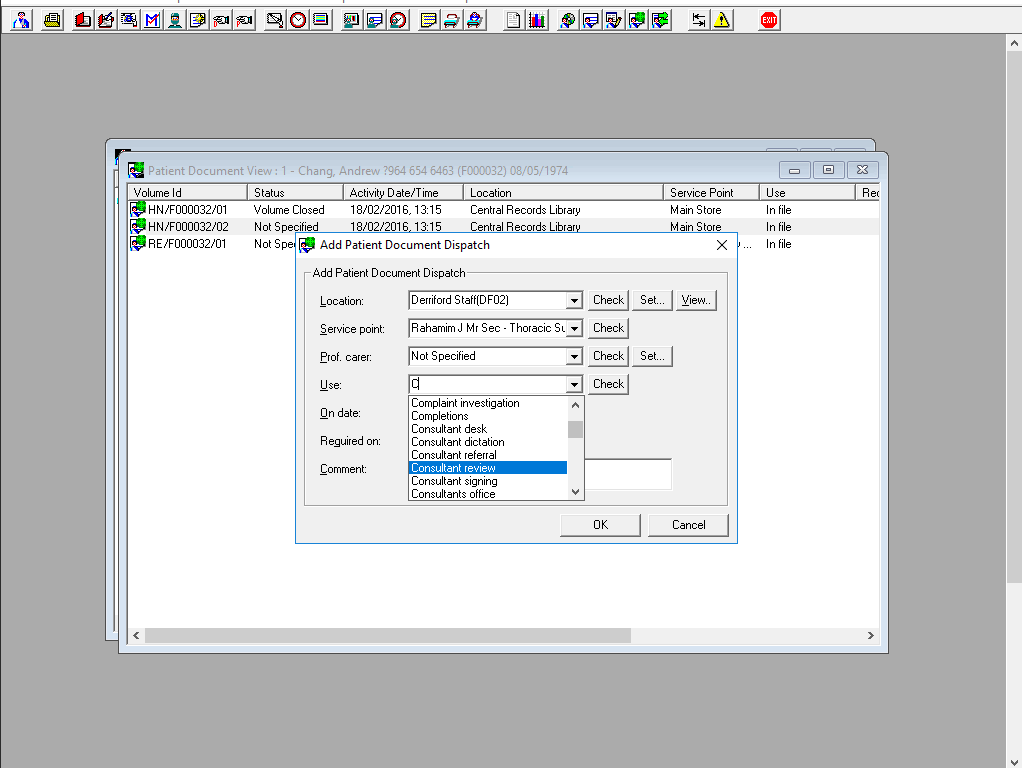Image resolution: width=1022 pixels, height=768 pixels.
Task: Sort by the Service Point column header
Action: coord(711,192)
